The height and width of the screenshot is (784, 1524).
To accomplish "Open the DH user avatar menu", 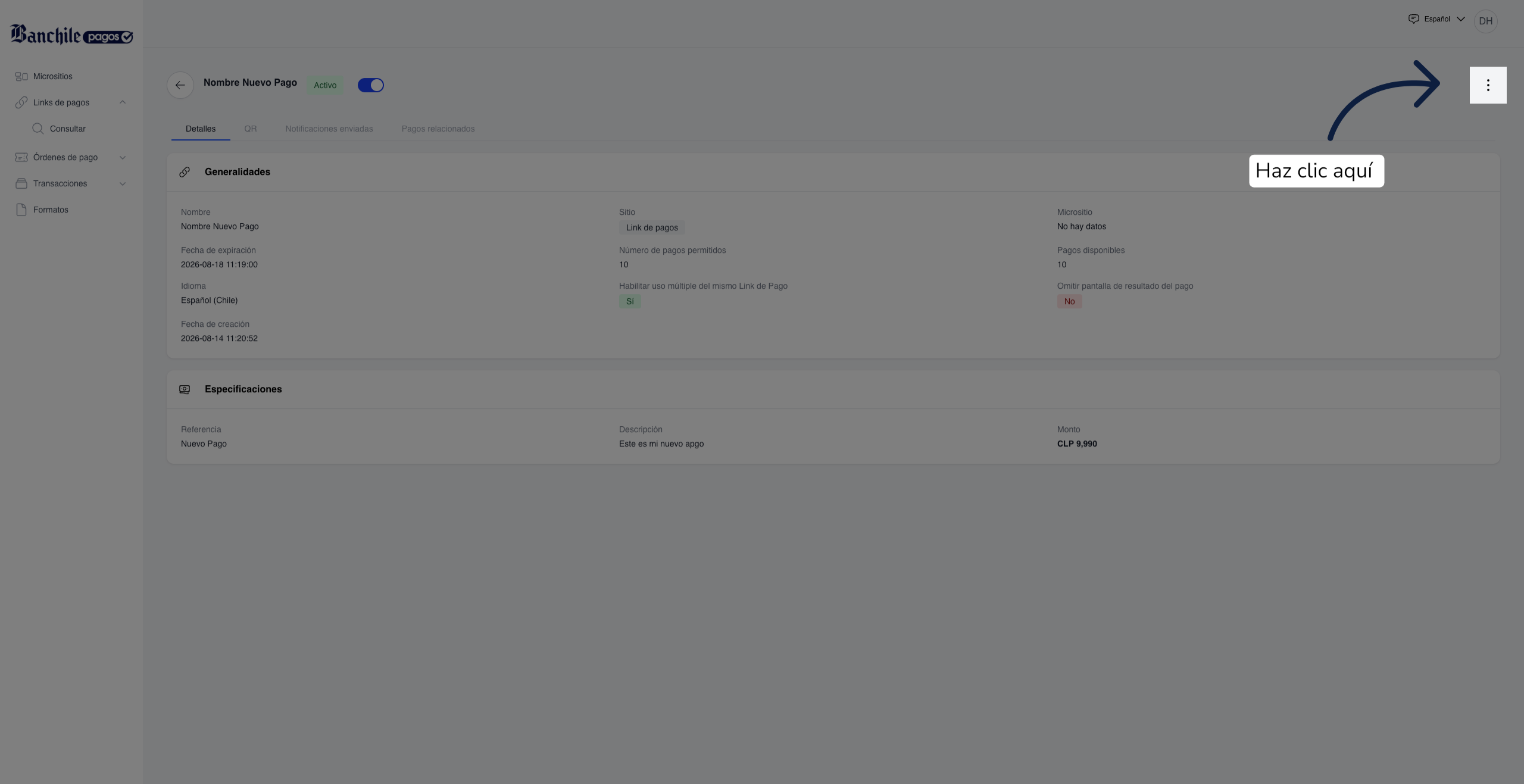I will pyautogui.click(x=1485, y=21).
